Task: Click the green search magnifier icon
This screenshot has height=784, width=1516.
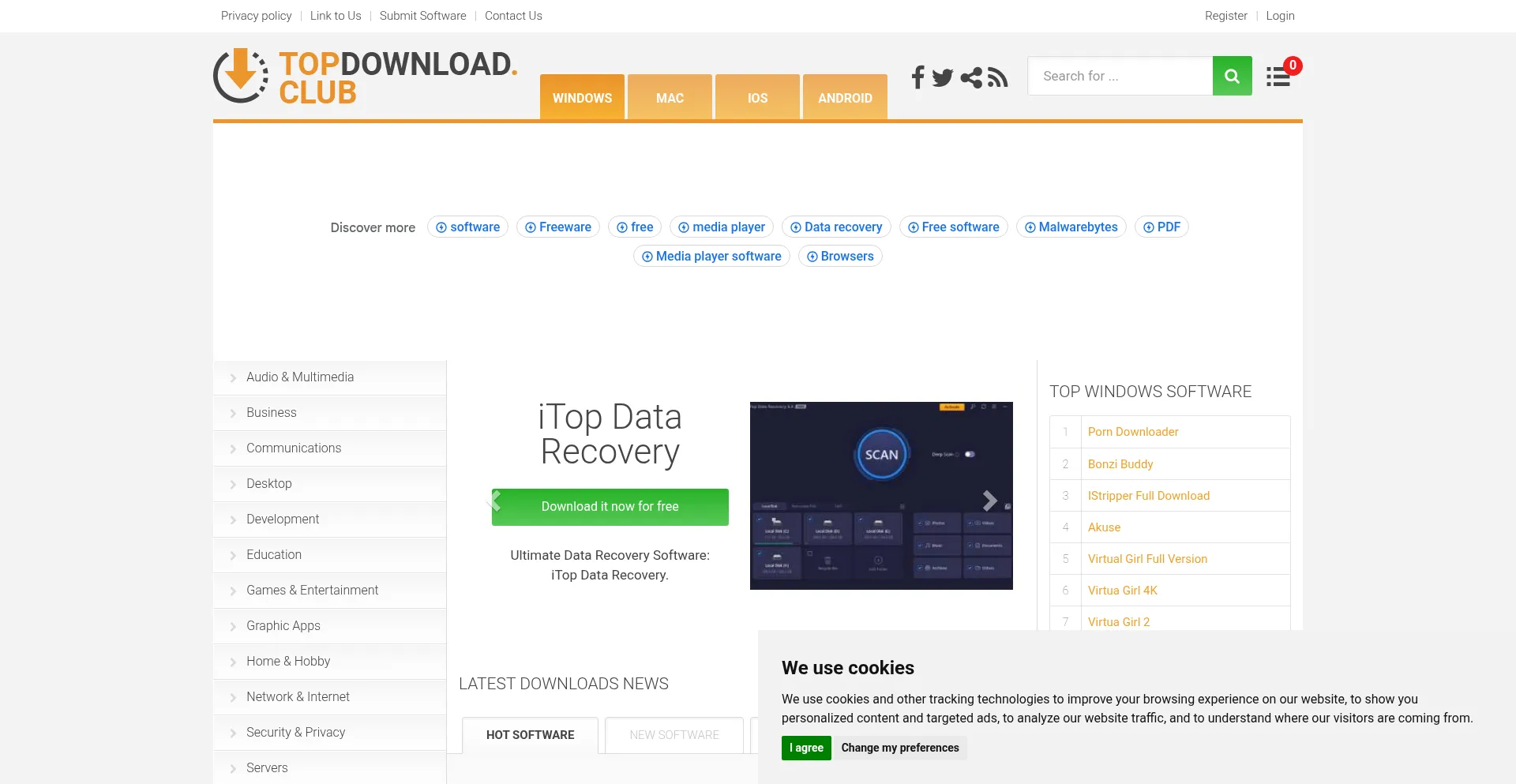Action: click(1232, 76)
